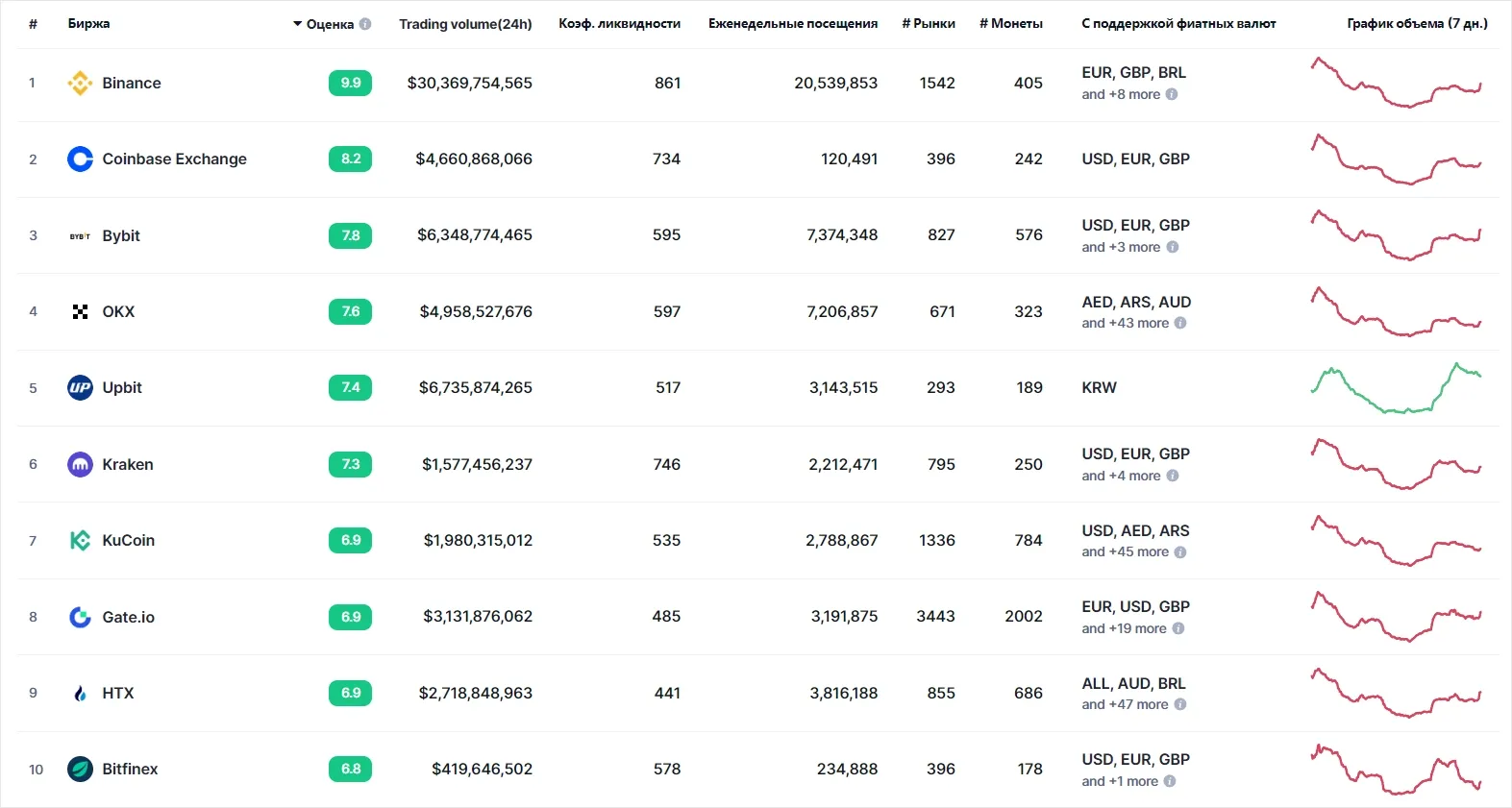Click Upbit's KRW fiat currency text
1512x808 pixels.
pyautogui.click(x=1100, y=388)
